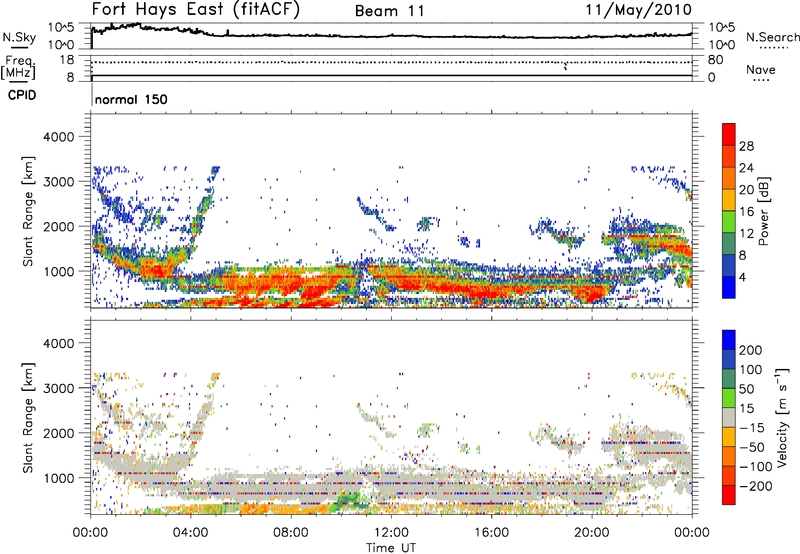The height and width of the screenshot is (554, 800).
Task: Click 'Slant Range [km]' label of the power panel
Action: (28, 211)
